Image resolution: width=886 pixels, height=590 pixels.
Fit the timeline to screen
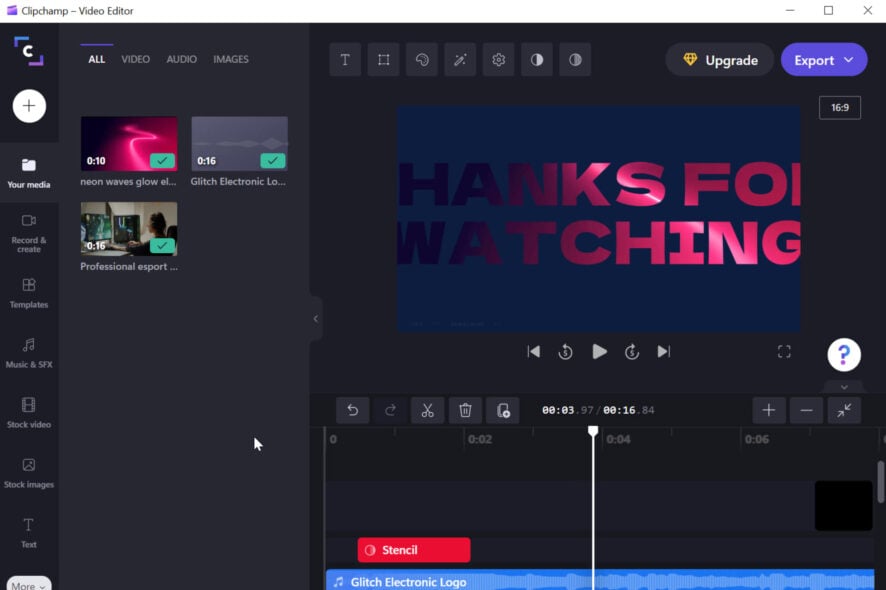pyautogui.click(x=844, y=410)
